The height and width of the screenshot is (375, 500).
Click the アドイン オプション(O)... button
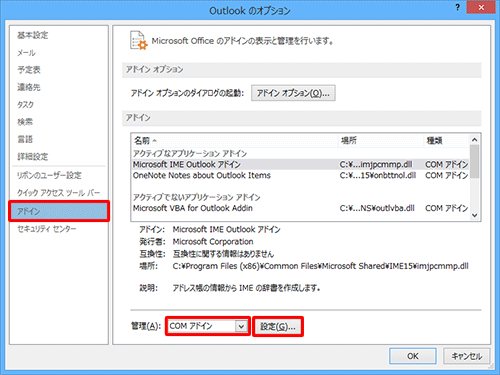(293, 93)
